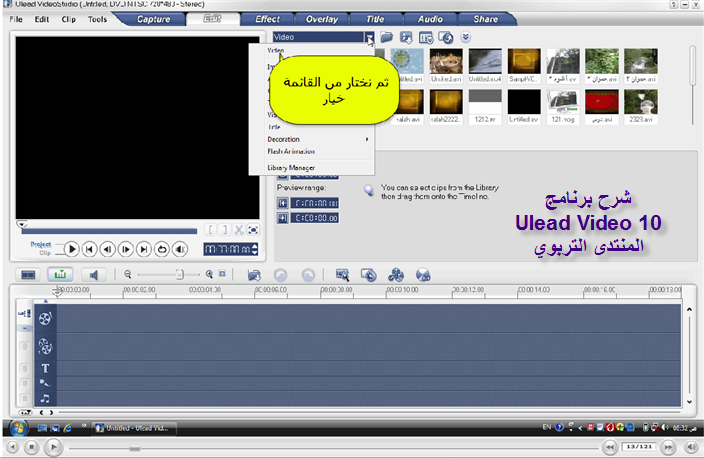
Task: Click the preview scrub bar
Action: 109,231
